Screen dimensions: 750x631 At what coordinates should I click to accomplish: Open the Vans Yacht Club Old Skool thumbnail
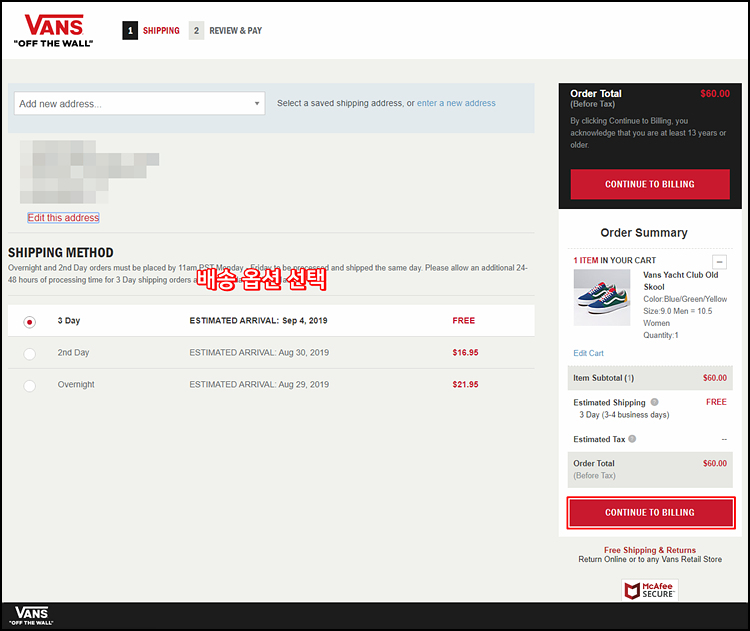(602, 298)
